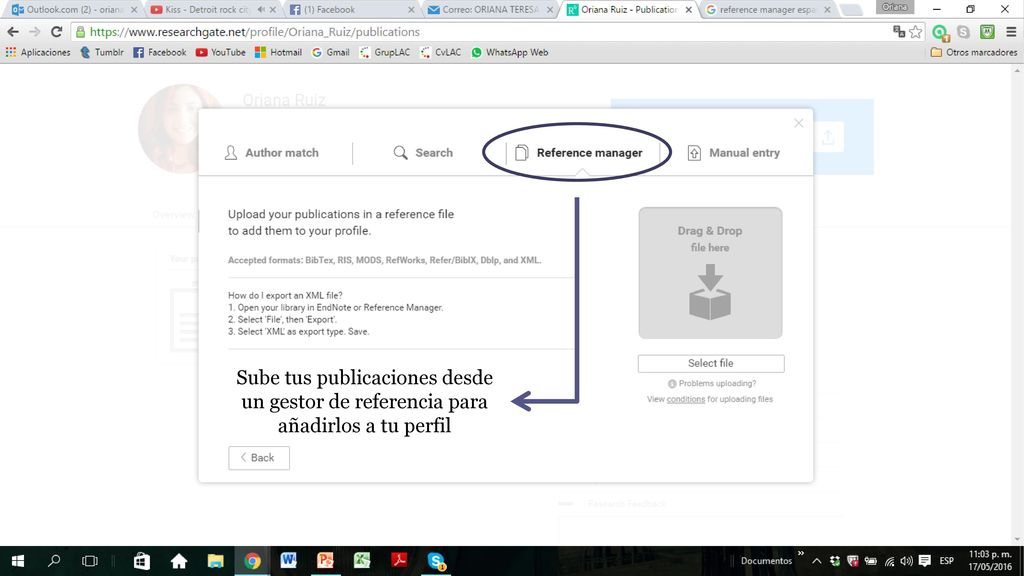Image resolution: width=1024 pixels, height=576 pixels.
Task: Open the CvLAC bookmark
Action: click(441, 52)
